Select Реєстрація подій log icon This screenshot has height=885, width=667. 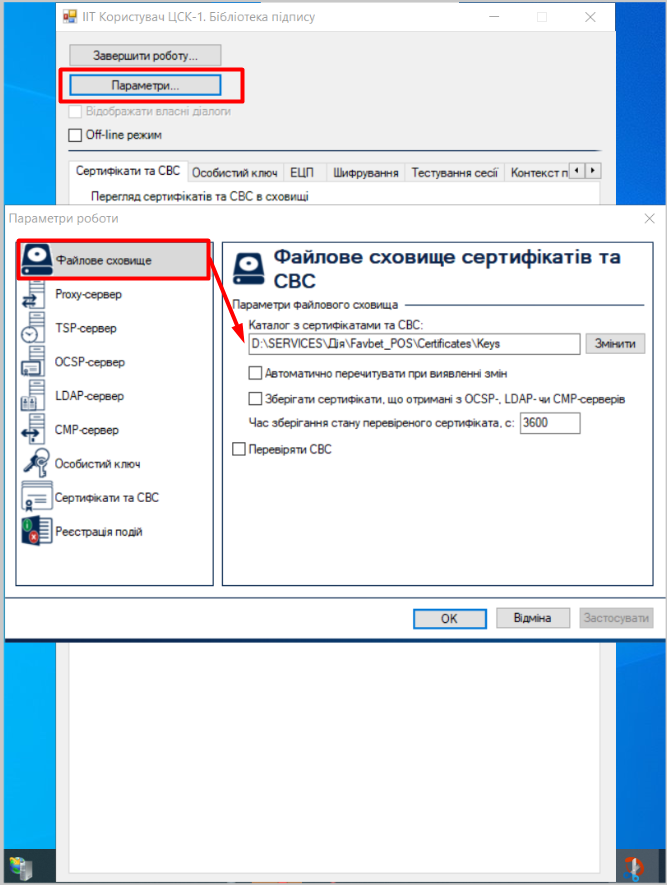[x=37, y=531]
